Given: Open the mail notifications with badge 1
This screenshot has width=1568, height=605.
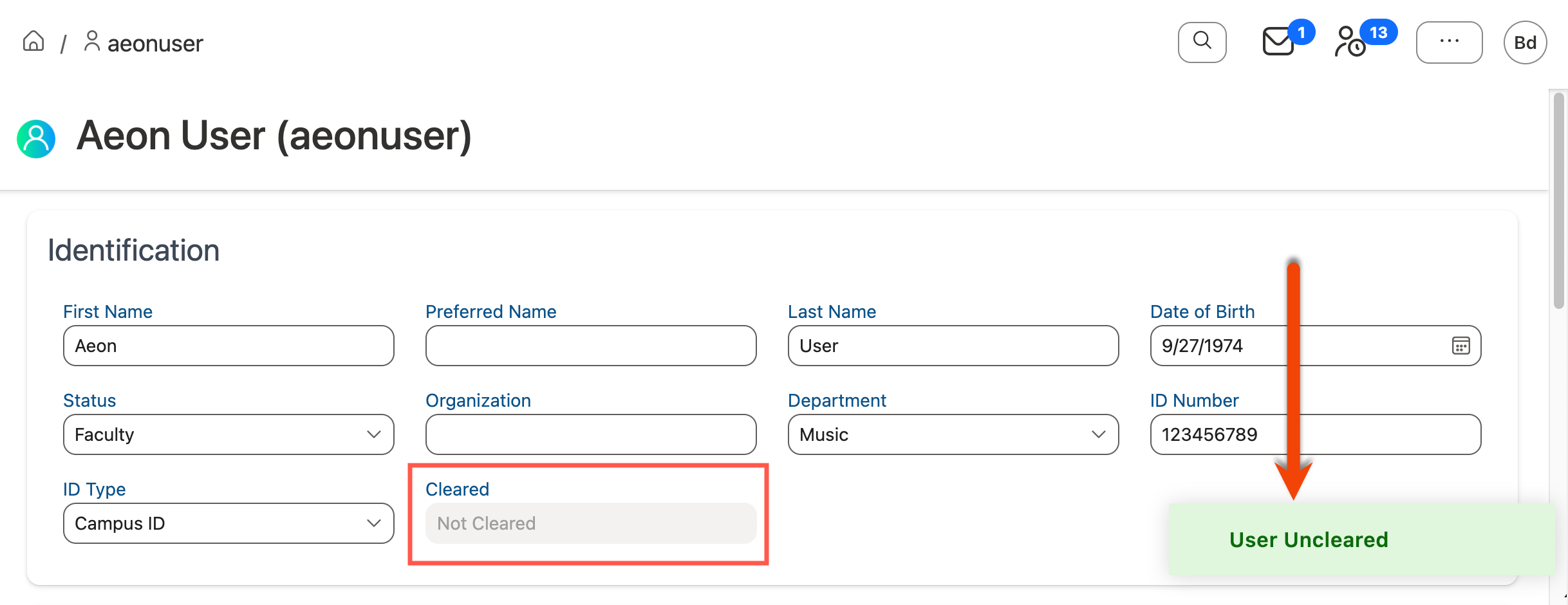Looking at the screenshot, I should pos(1278,43).
